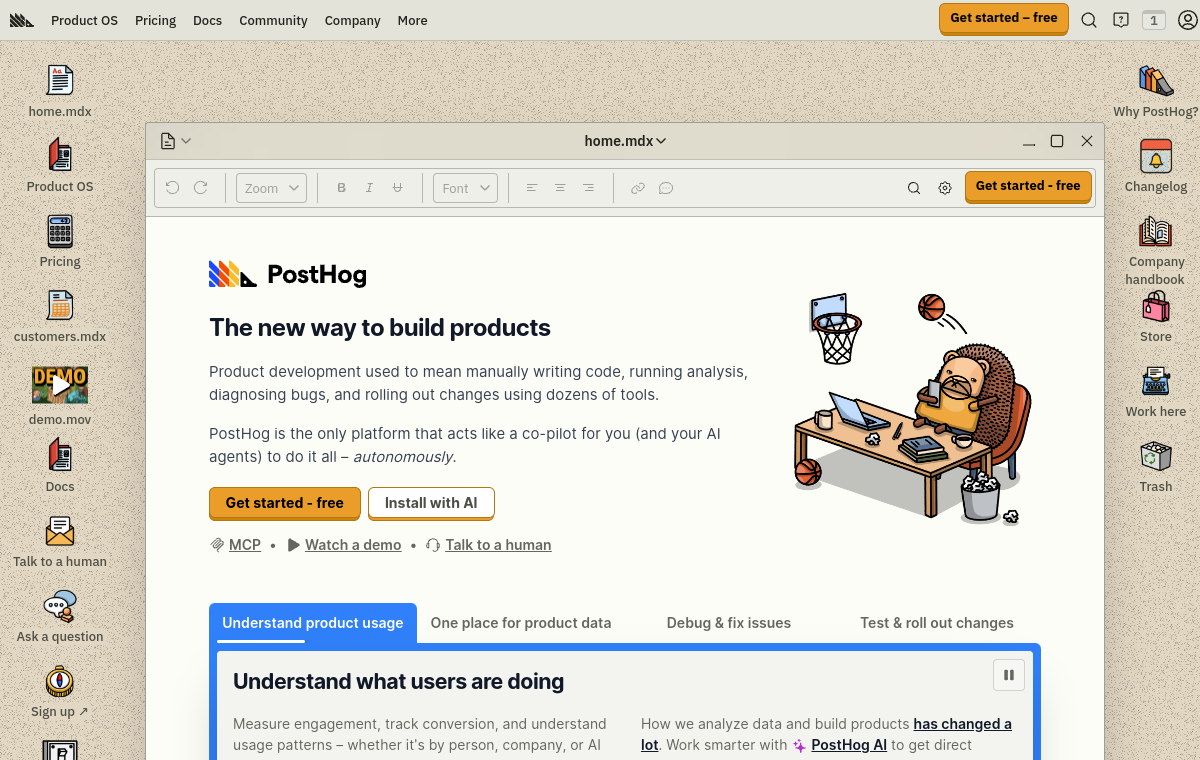Align text left

pos(532,187)
